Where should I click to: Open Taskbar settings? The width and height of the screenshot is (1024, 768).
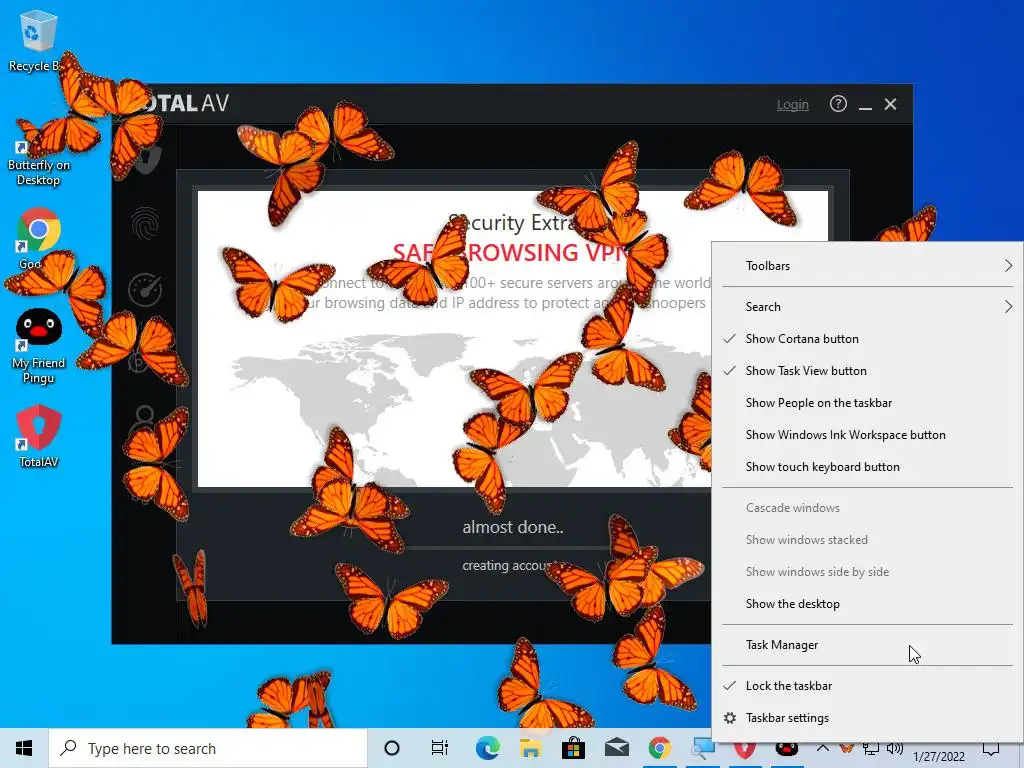coord(867,718)
